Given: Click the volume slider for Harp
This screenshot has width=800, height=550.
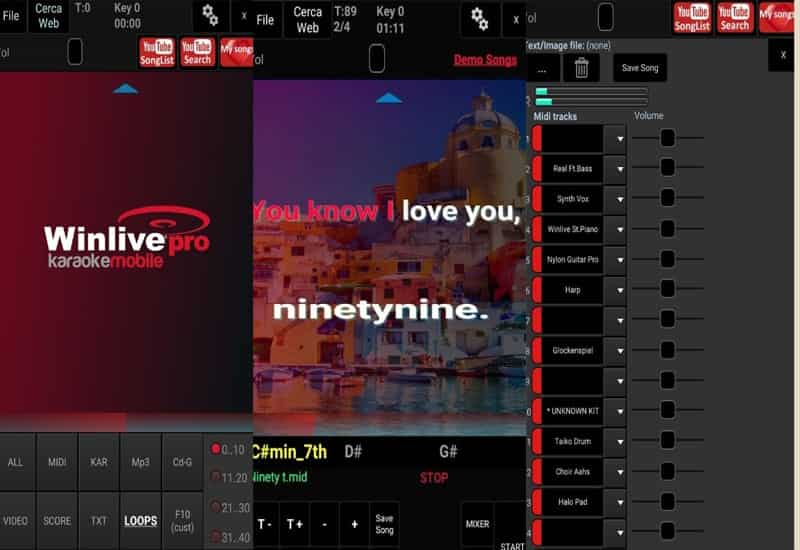Looking at the screenshot, I should [x=667, y=289].
